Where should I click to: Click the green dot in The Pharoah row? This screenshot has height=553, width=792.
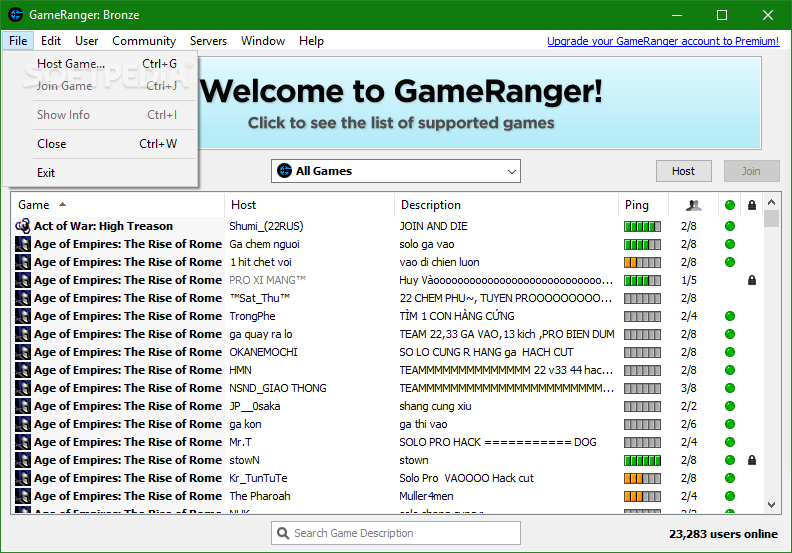pos(729,496)
